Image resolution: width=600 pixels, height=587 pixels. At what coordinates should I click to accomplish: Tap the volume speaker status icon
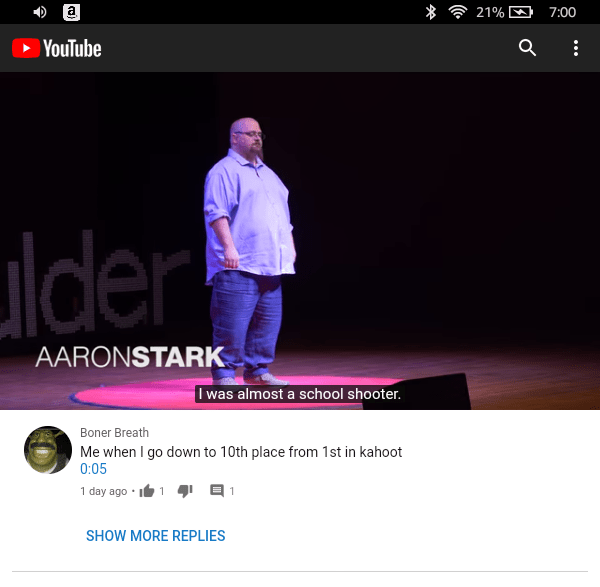[39, 12]
